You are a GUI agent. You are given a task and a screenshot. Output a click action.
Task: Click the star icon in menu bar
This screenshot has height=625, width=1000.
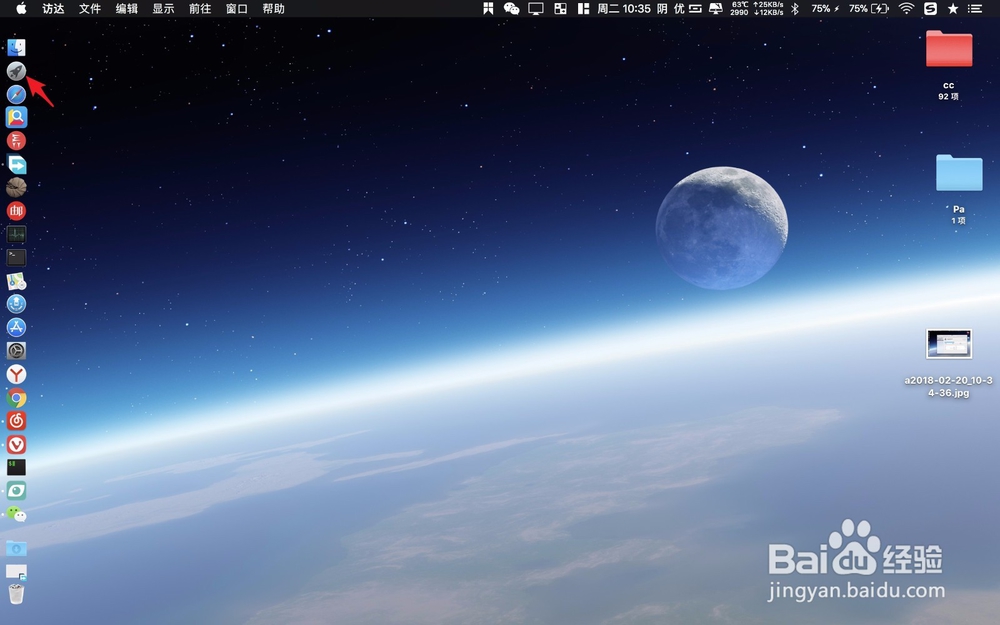(953, 8)
